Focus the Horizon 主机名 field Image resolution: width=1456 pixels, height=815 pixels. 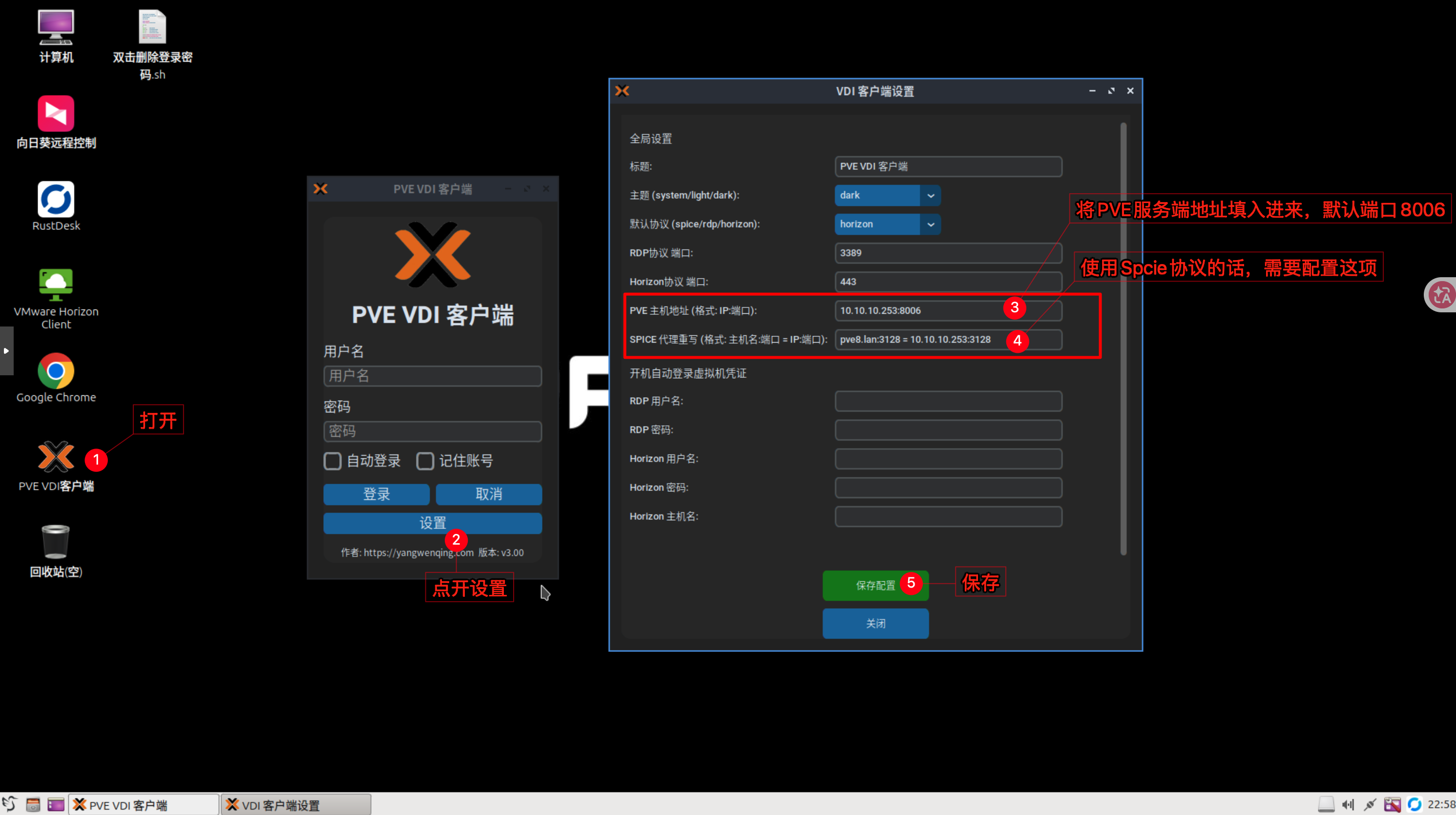948,516
